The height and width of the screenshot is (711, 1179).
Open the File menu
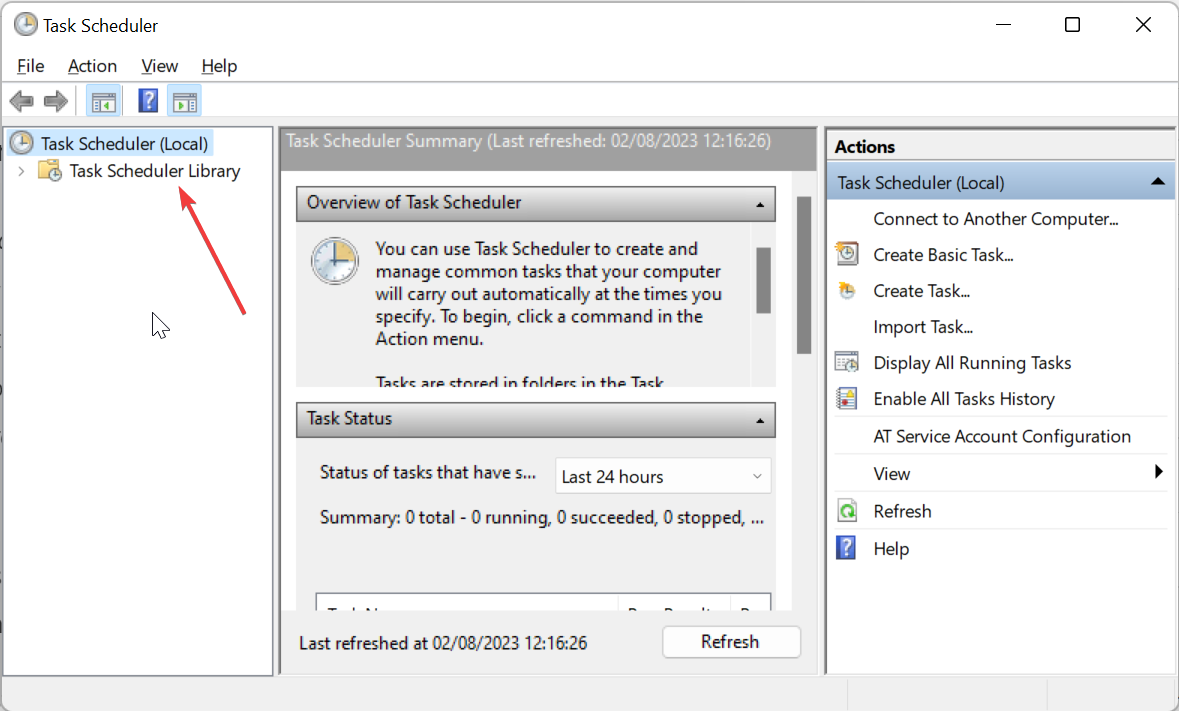tap(30, 66)
